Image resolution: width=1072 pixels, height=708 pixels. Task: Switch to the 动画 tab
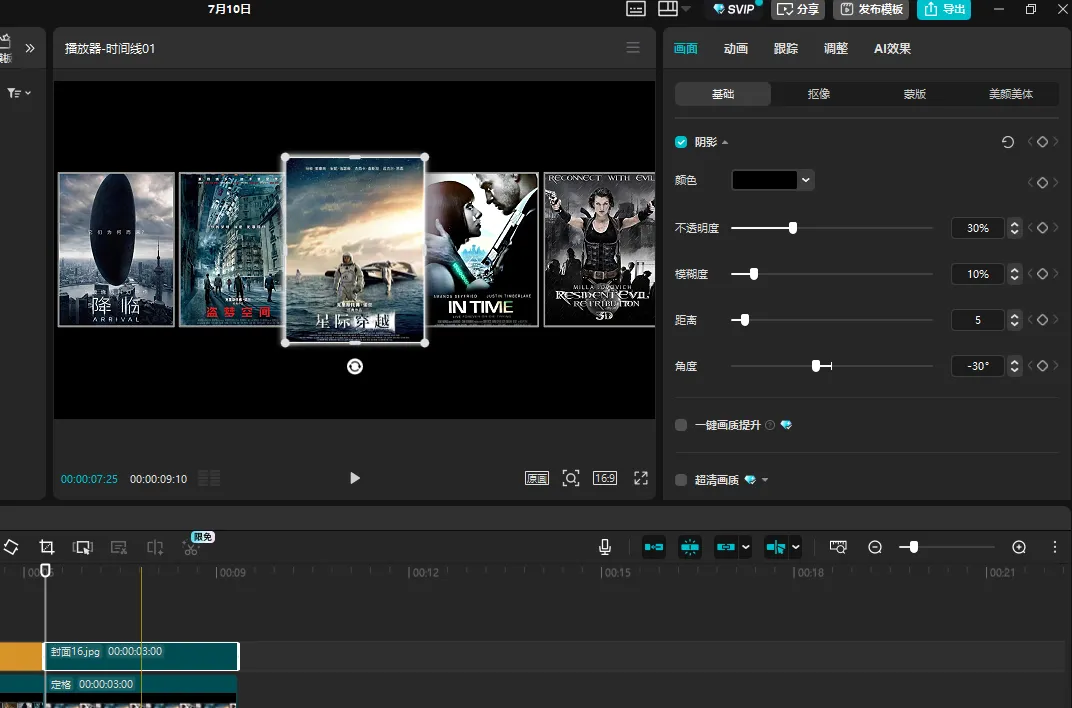pos(736,49)
